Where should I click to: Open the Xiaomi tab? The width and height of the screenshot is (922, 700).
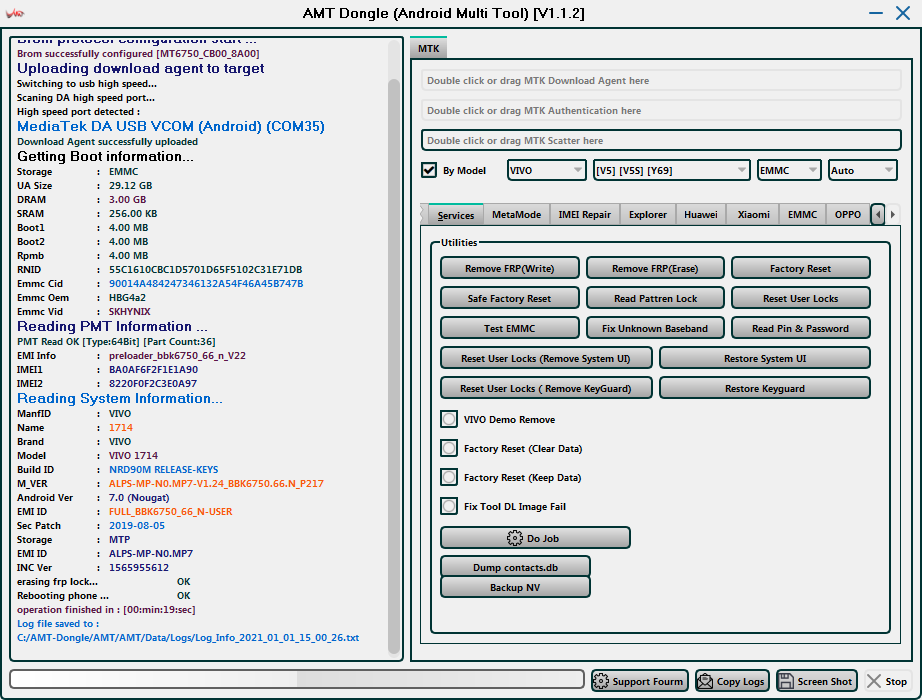pyautogui.click(x=753, y=215)
